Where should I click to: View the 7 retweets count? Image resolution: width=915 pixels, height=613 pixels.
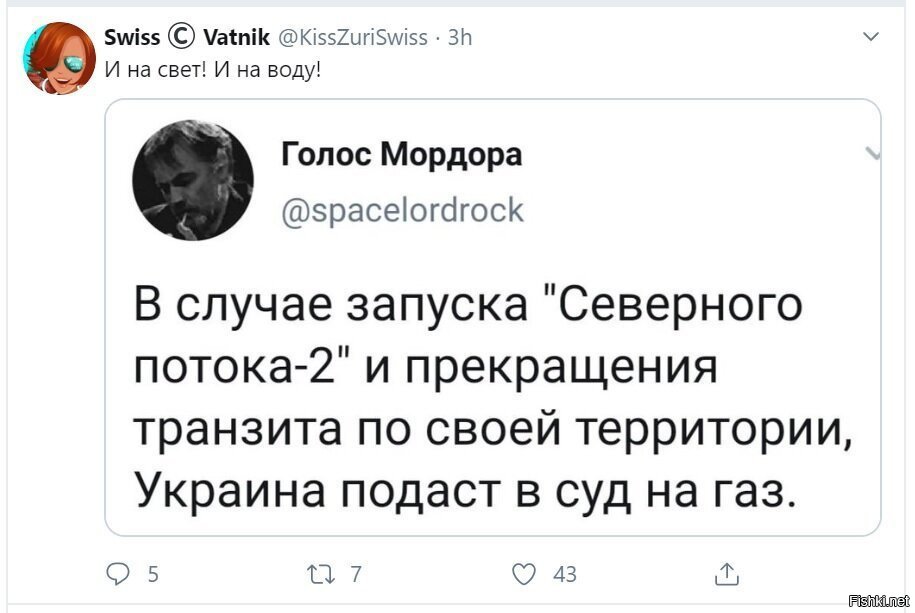356,574
